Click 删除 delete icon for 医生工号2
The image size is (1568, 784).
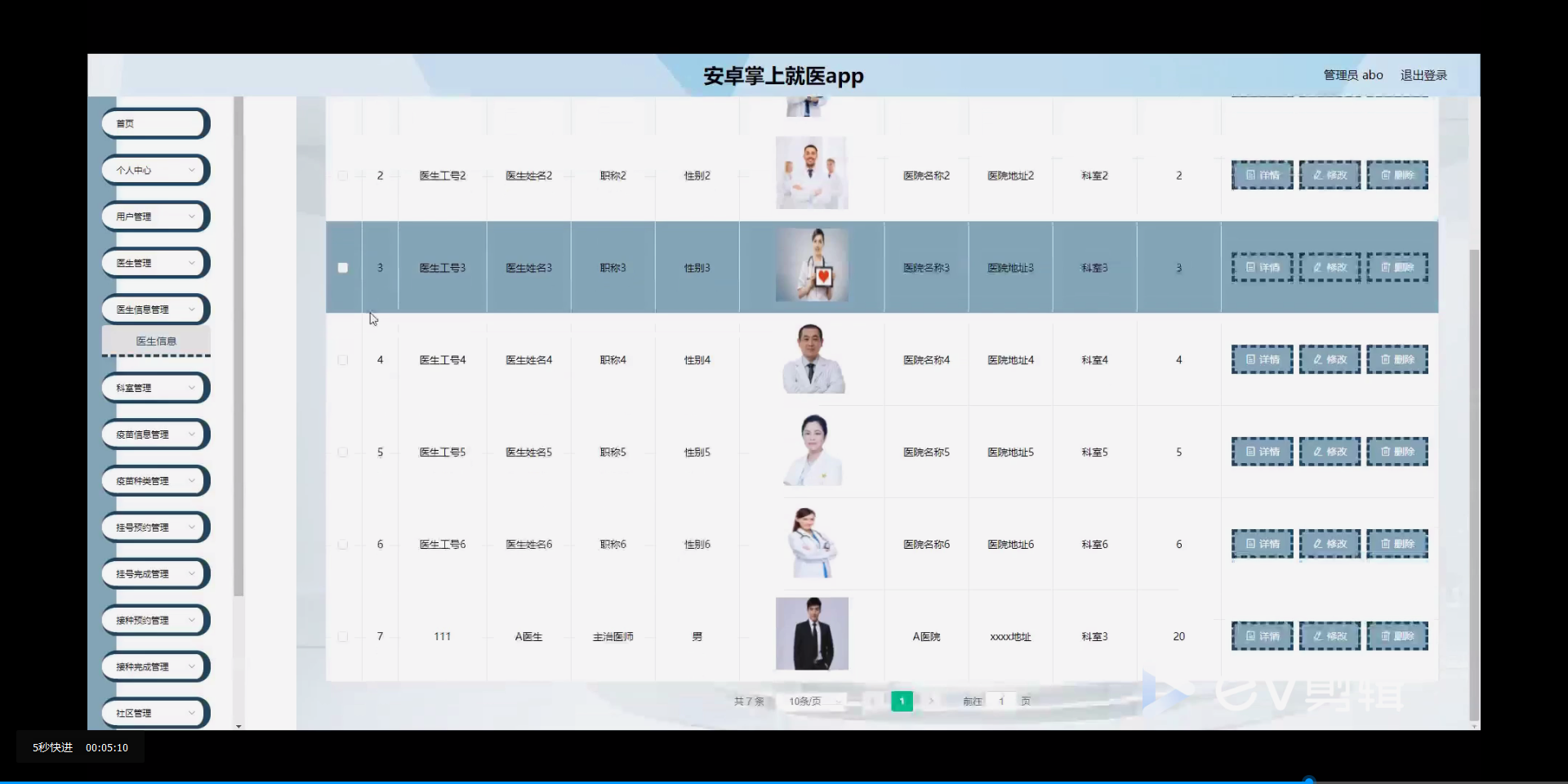coord(1396,174)
